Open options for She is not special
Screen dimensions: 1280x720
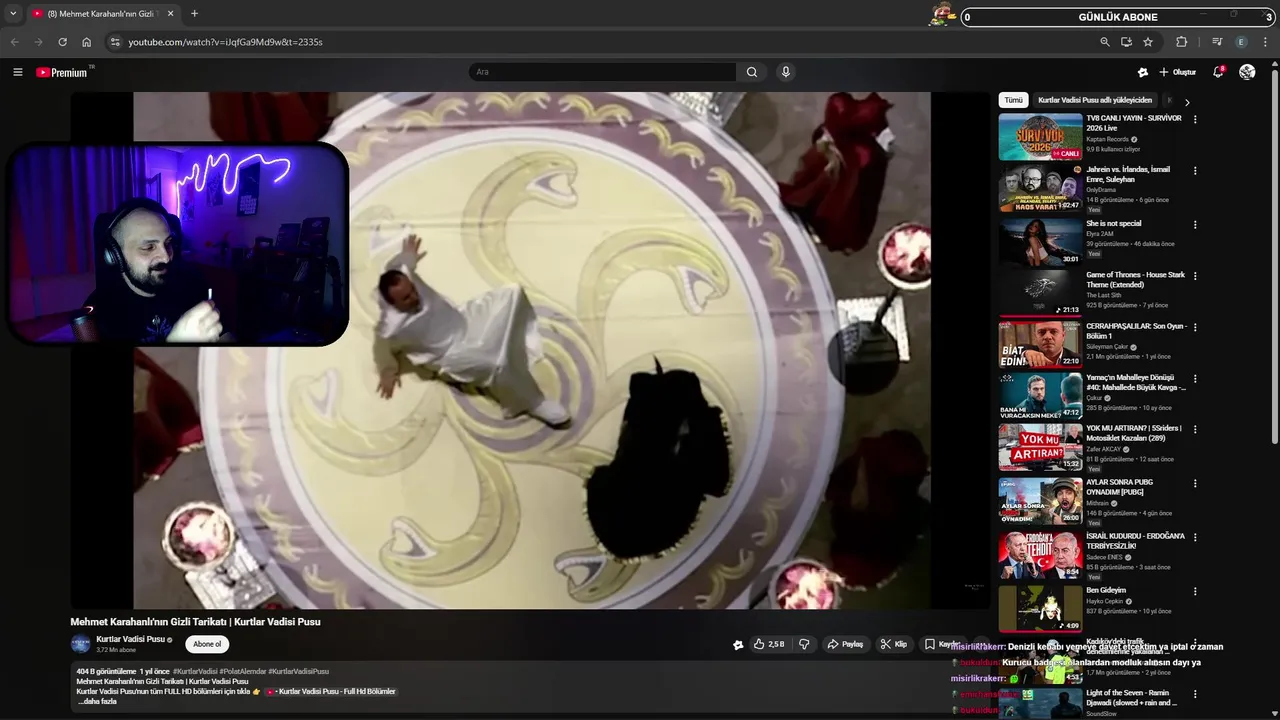pyautogui.click(x=1195, y=224)
